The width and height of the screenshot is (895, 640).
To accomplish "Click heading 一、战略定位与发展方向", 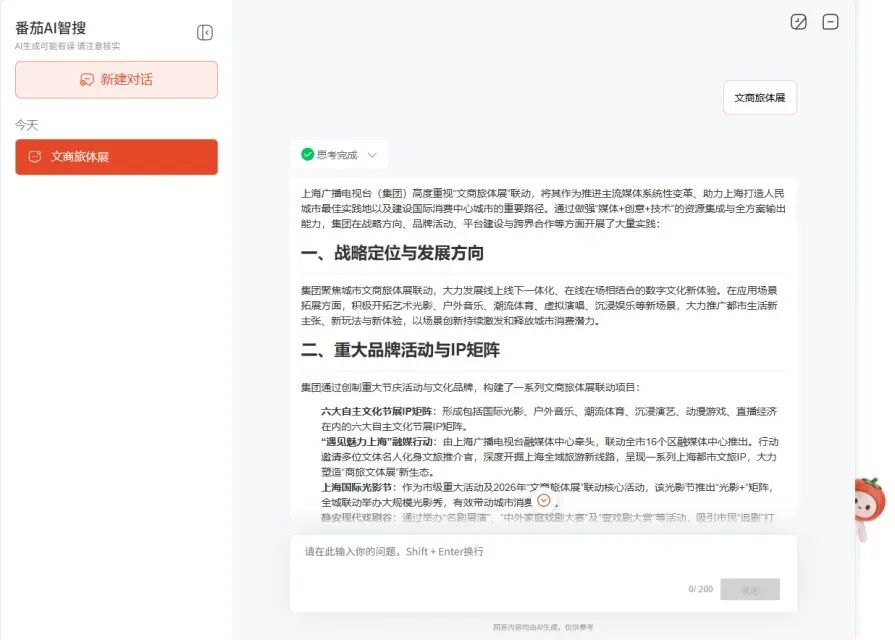I will (392, 253).
